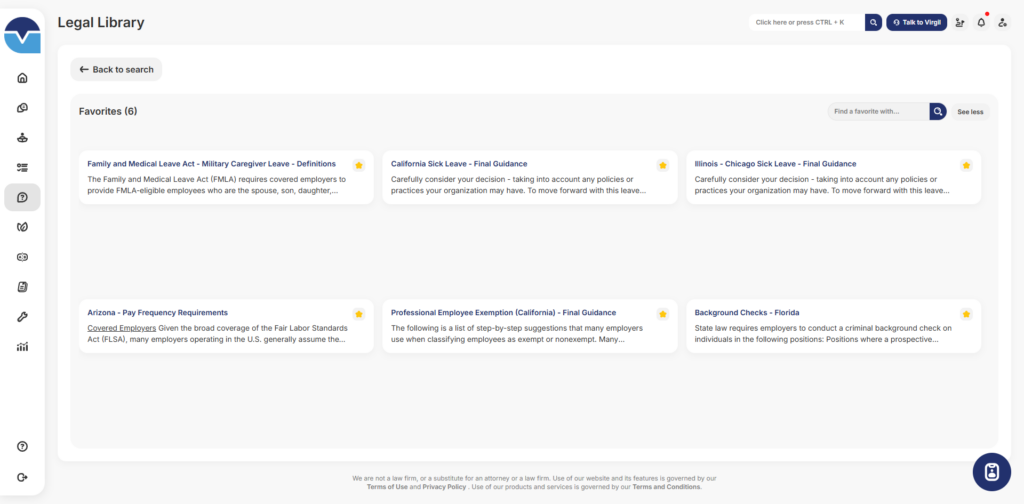Collapse favorites with See less
This screenshot has width=1024, height=504.
(970, 112)
